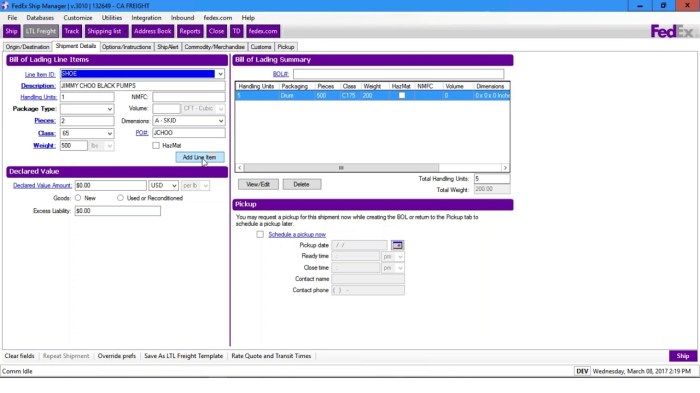Click the summary table horizontal scrollbar thumb

point(342,168)
